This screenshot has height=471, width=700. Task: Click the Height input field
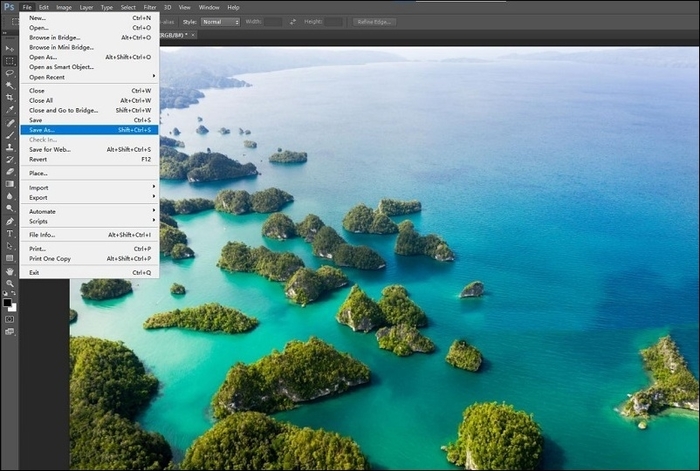(x=333, y=21)
